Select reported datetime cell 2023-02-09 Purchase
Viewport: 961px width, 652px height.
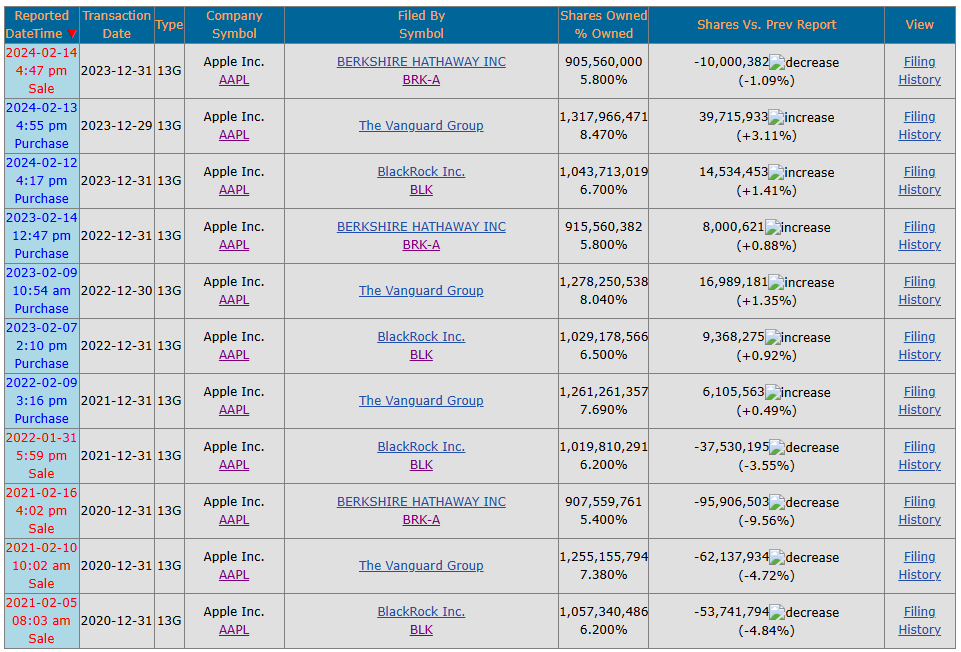click(x=42, y=290)
